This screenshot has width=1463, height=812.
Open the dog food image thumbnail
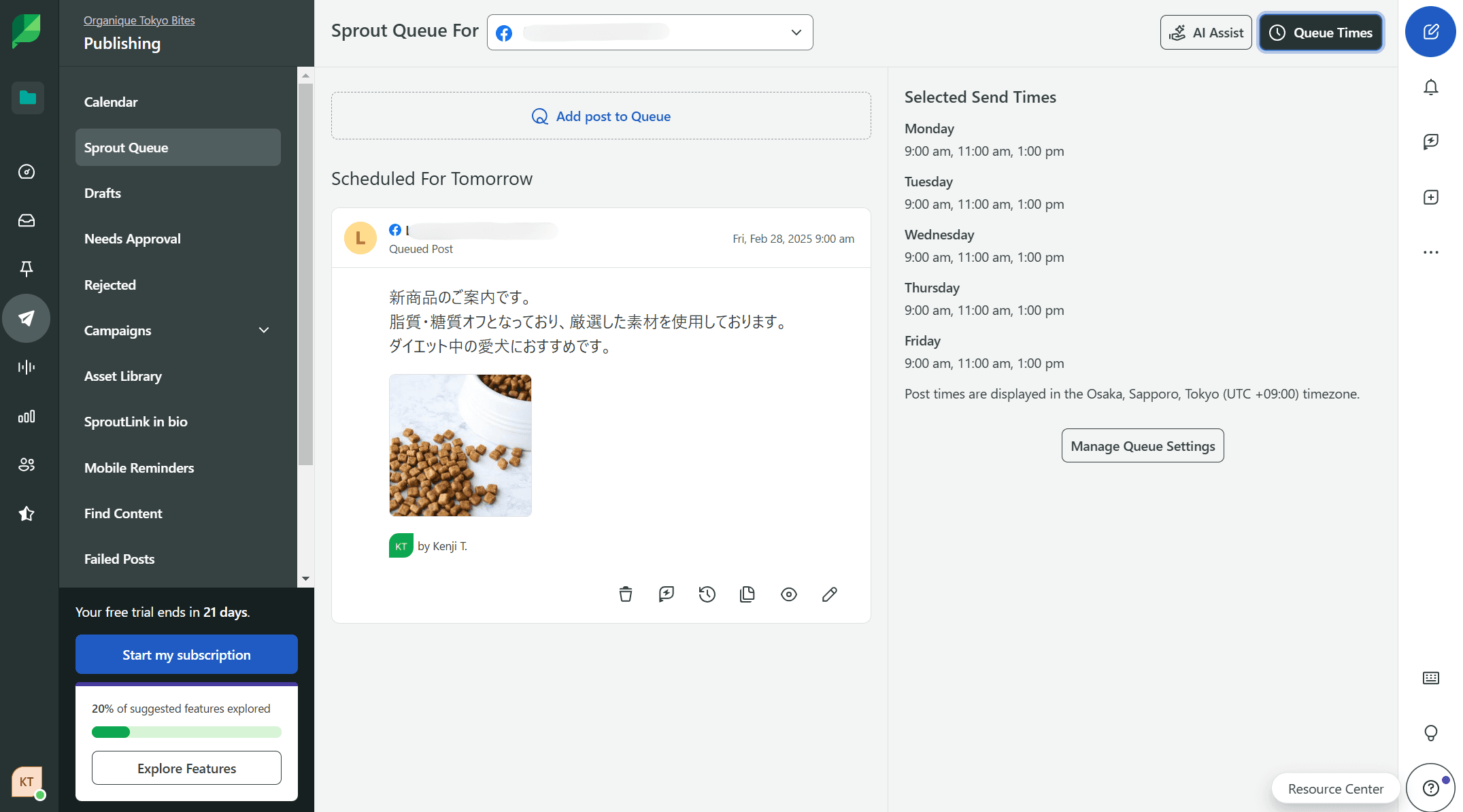click(x=460, y=445)
